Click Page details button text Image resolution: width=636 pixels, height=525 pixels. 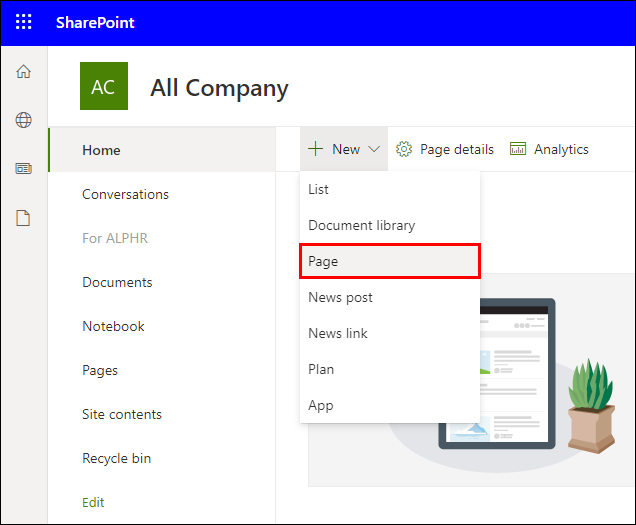(457, 149)
